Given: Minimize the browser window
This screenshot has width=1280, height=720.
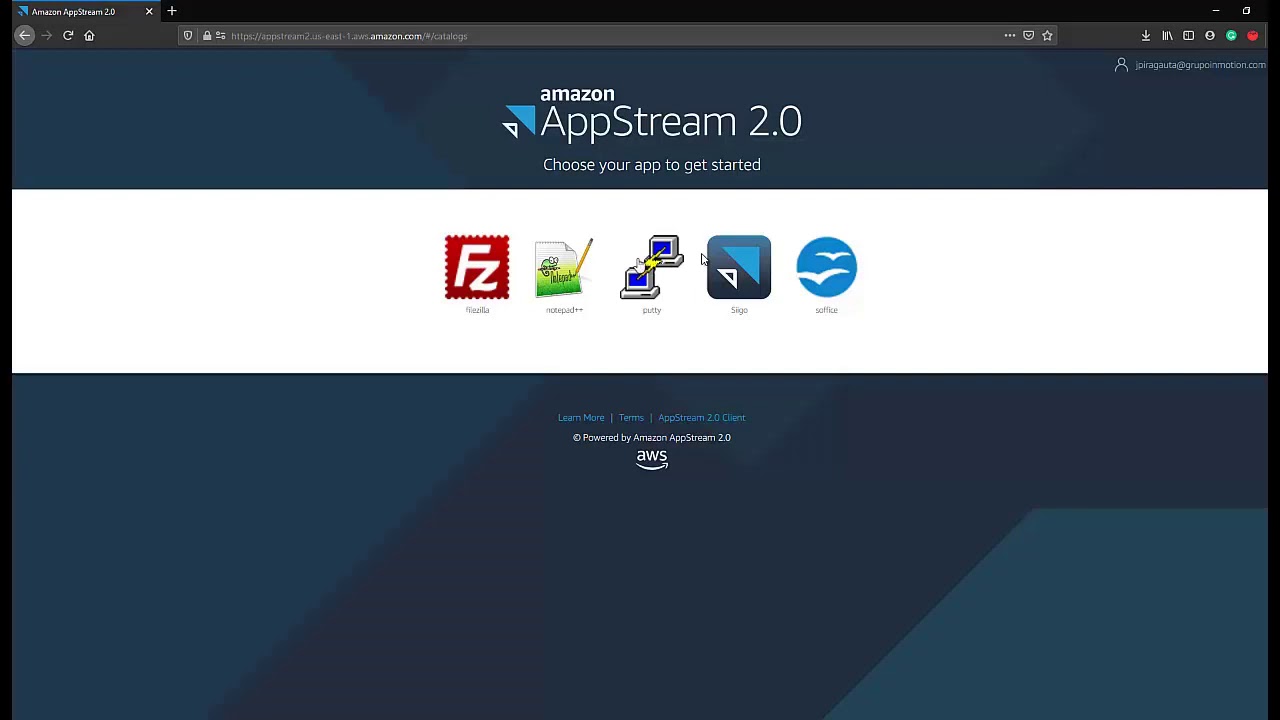Looking at the screenshot, I should click(x=1216, y=11).
